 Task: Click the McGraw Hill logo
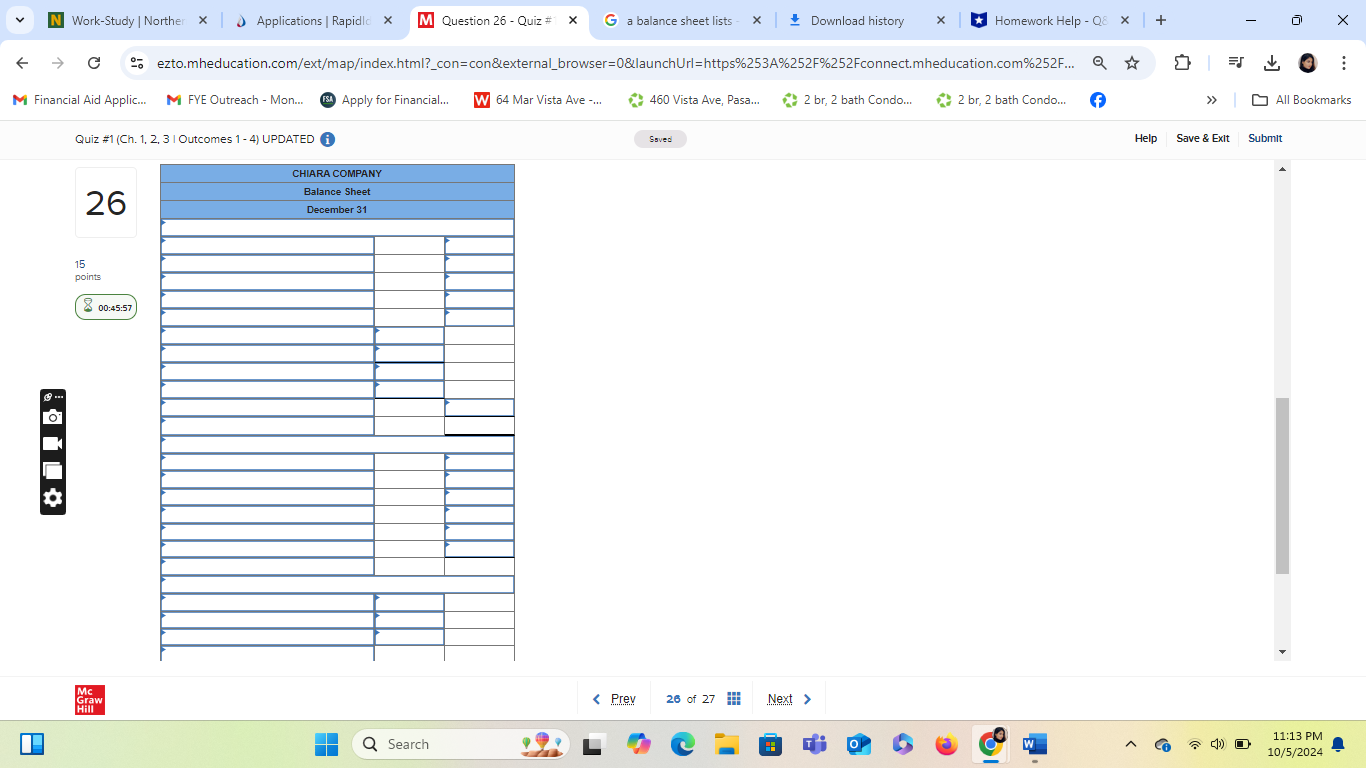click(x=90, y=700)
